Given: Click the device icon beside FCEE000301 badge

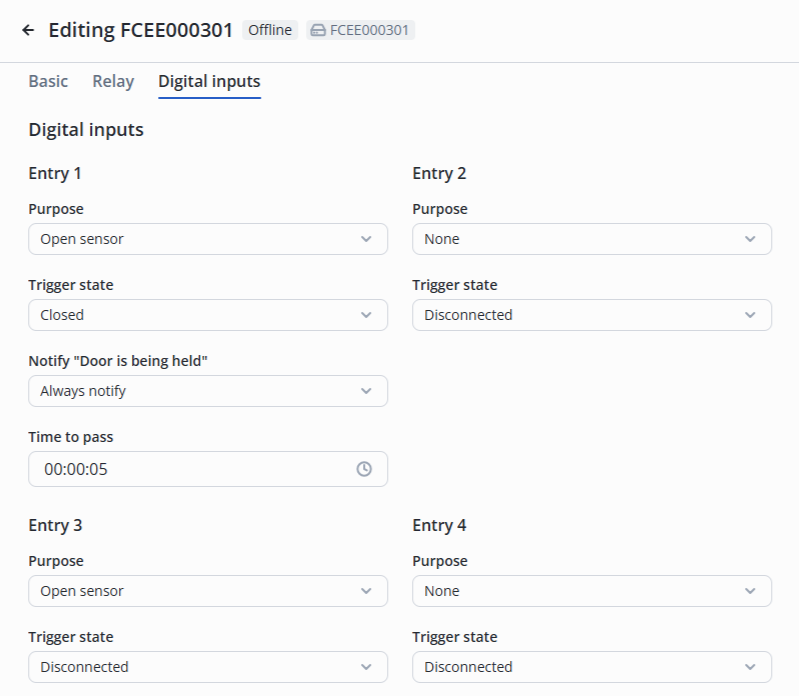Looking at the screenshot, I should (x=318, y=30).
